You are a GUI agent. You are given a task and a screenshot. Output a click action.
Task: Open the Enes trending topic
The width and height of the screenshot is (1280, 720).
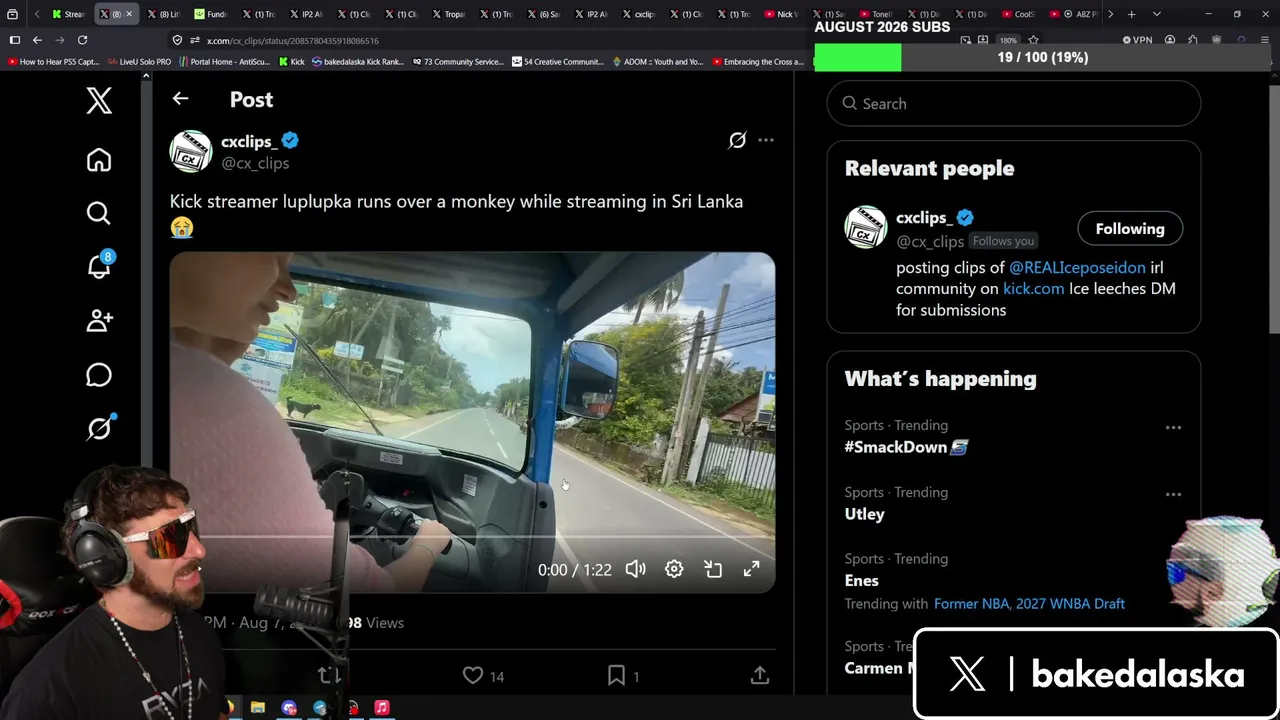862,580
